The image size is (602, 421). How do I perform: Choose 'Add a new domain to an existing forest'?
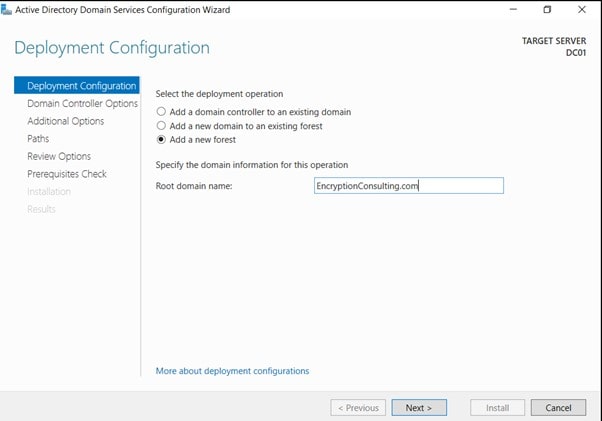(161, 126)
